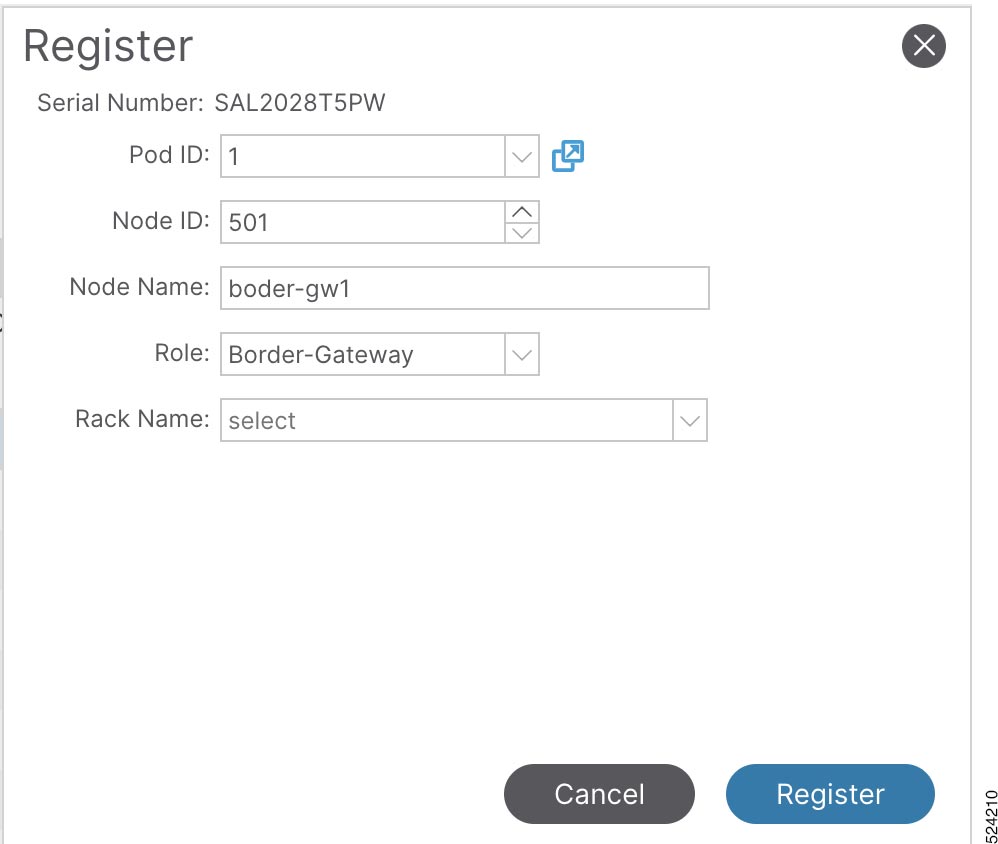This screenshot has width=998, height=844.
Task: Click the Role label
Action: click(x=182, y=353)
